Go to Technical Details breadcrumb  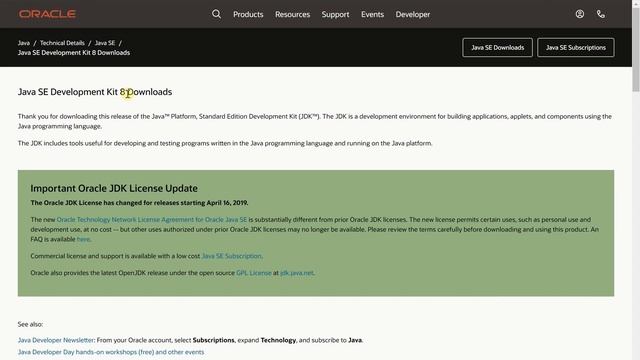click(x=62, y=43)
